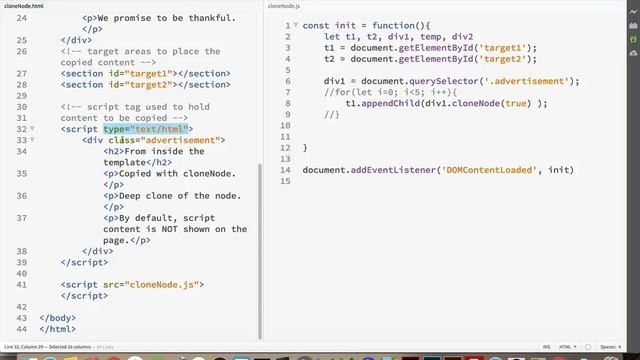The height and width of the screenshot is (360, 640).
Task: Click the green extension icon in the right toolbar
Action: (633, 39)
